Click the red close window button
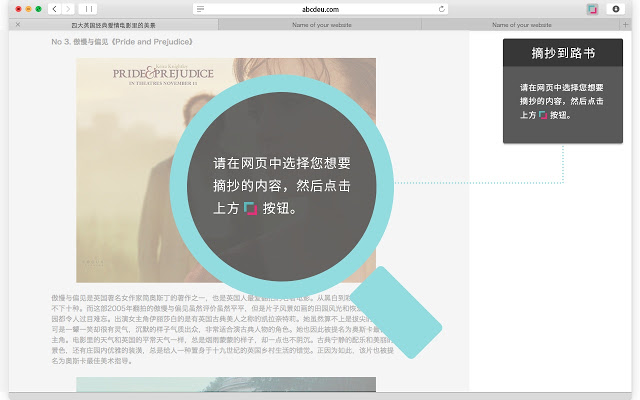Screen dimensions: 640x400 click(x=18, y=9)
